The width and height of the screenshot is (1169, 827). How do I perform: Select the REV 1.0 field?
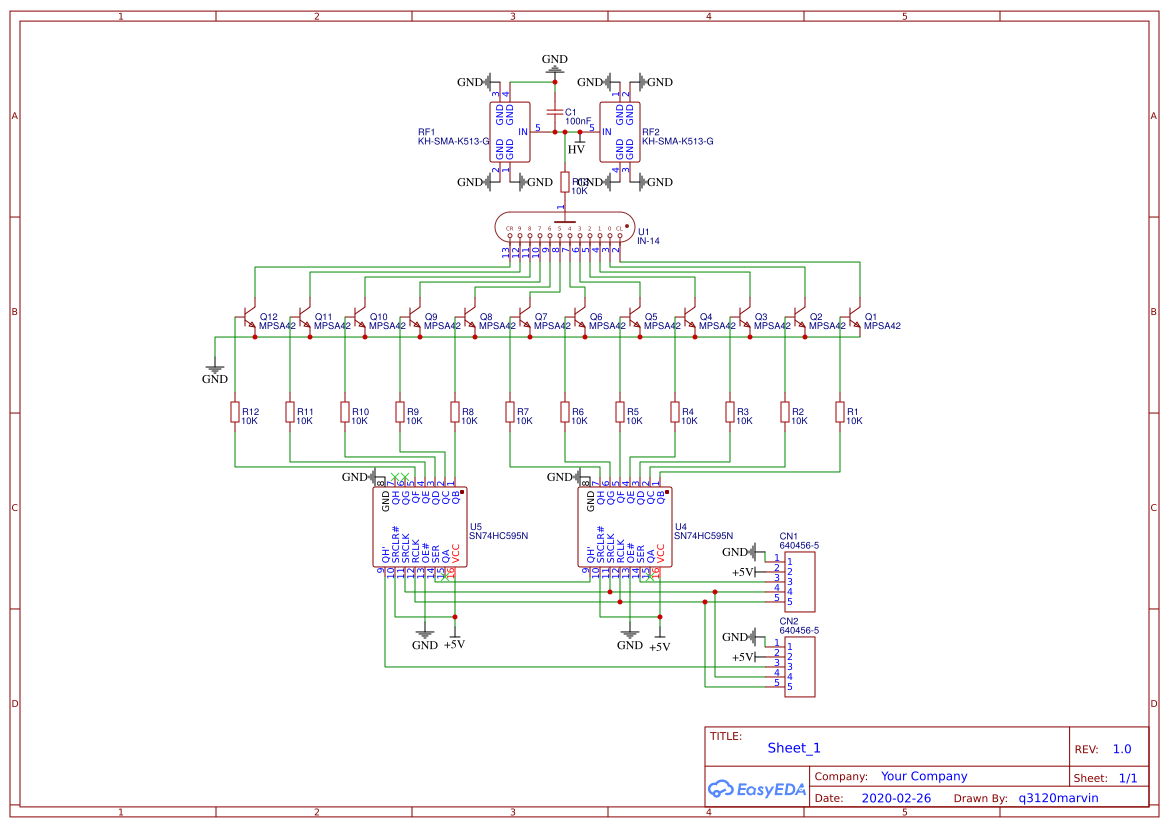1122,748
